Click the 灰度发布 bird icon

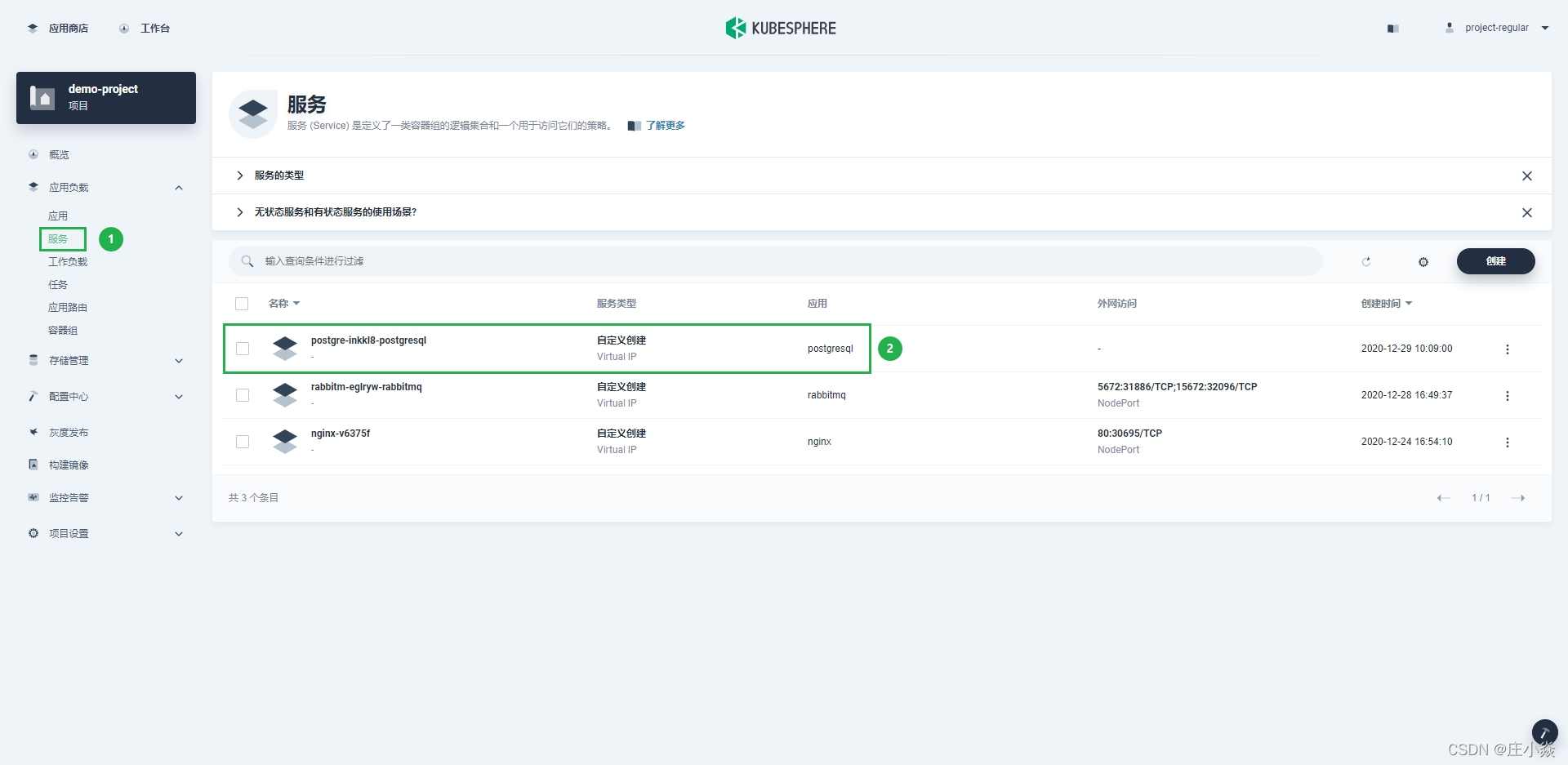(33, 432)
